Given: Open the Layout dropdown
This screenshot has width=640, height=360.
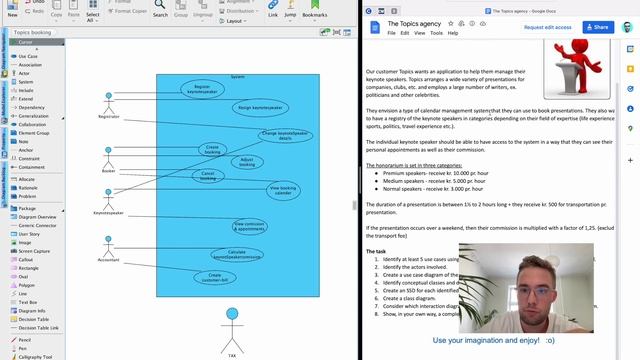Looking at the screenshot, I should (x=233, y=21).
